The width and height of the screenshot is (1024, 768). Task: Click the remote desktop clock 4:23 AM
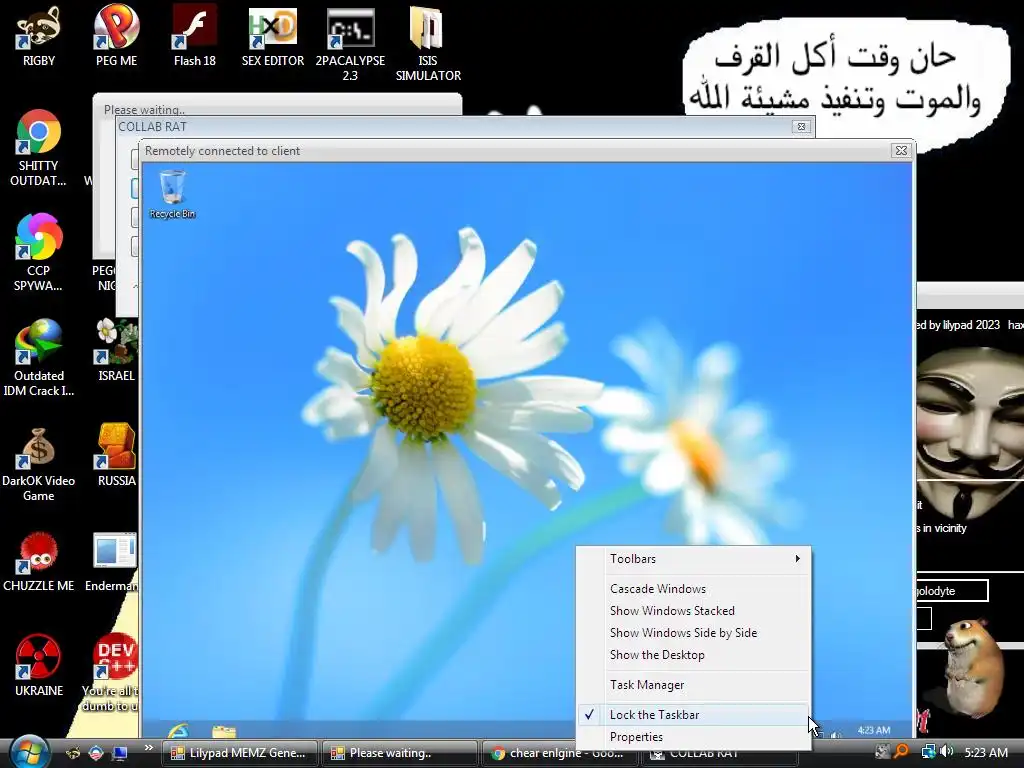click(873, 730)
